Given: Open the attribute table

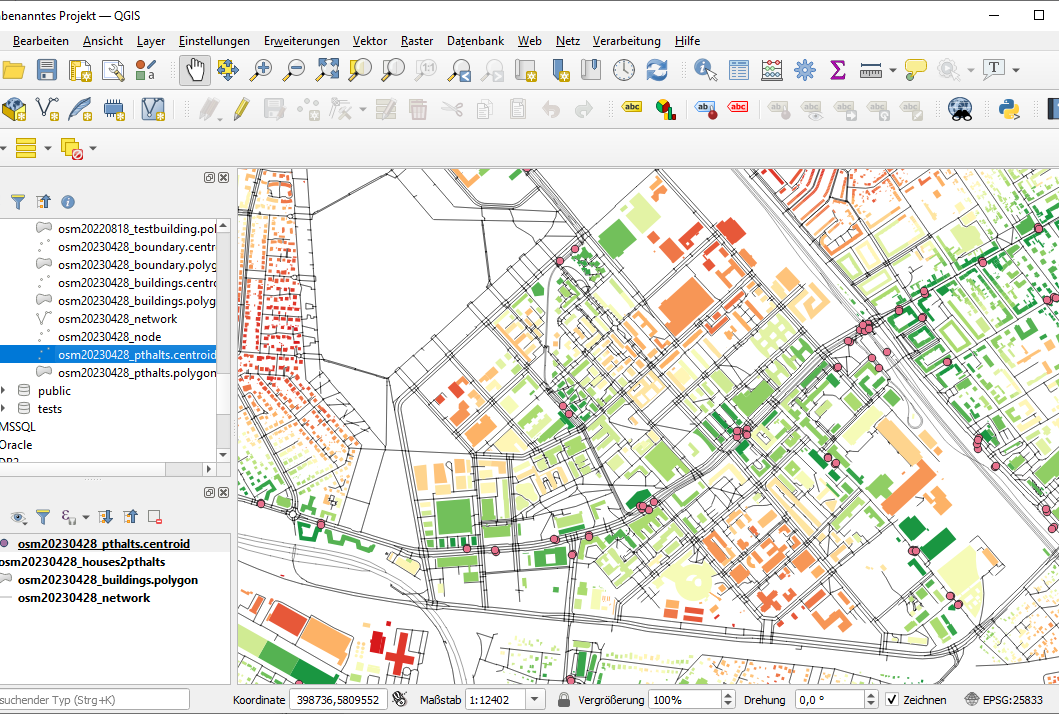Looking at the screenshot, I should point(739,70).
